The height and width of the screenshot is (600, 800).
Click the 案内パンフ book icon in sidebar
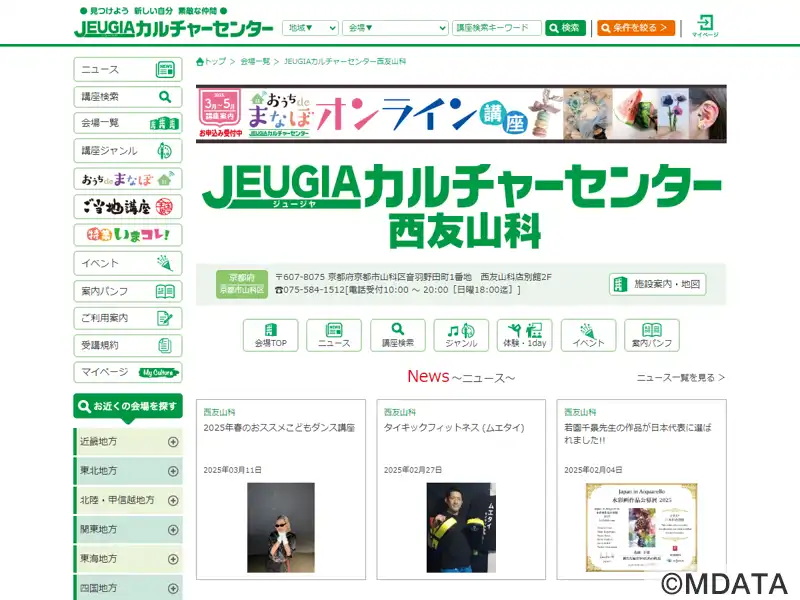point(165,291)
